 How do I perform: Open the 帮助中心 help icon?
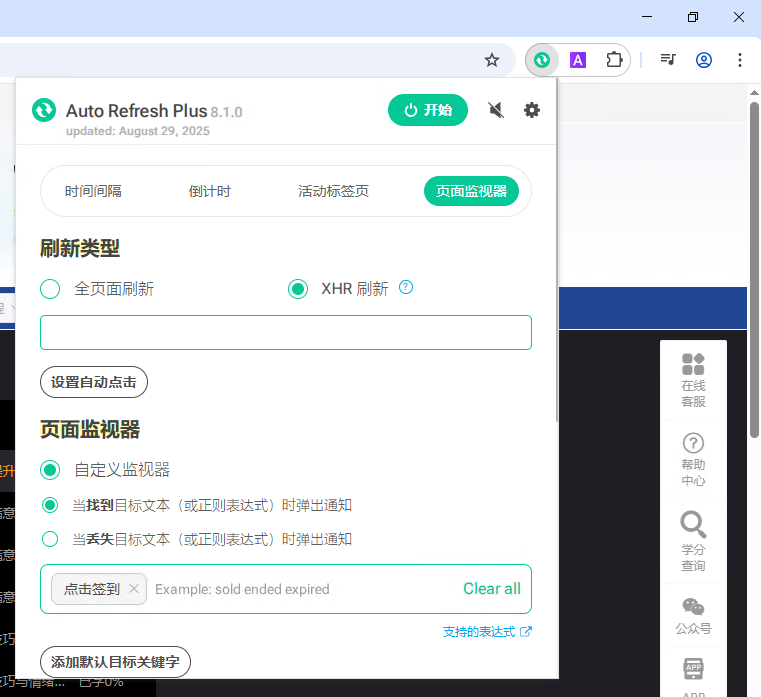pyautogui.click(x=693, y=459)
